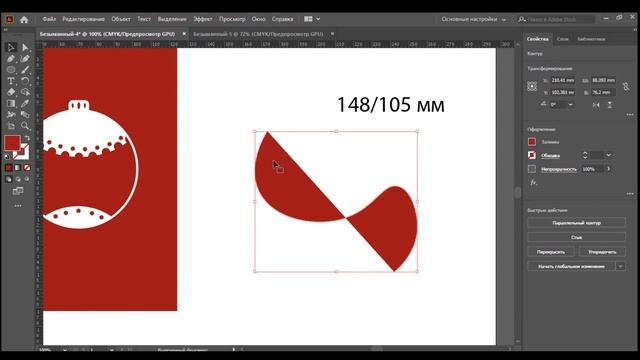
Task: Select the Selection tool (black arrow)
Action: pyautogui.click(x=11, y=48)
